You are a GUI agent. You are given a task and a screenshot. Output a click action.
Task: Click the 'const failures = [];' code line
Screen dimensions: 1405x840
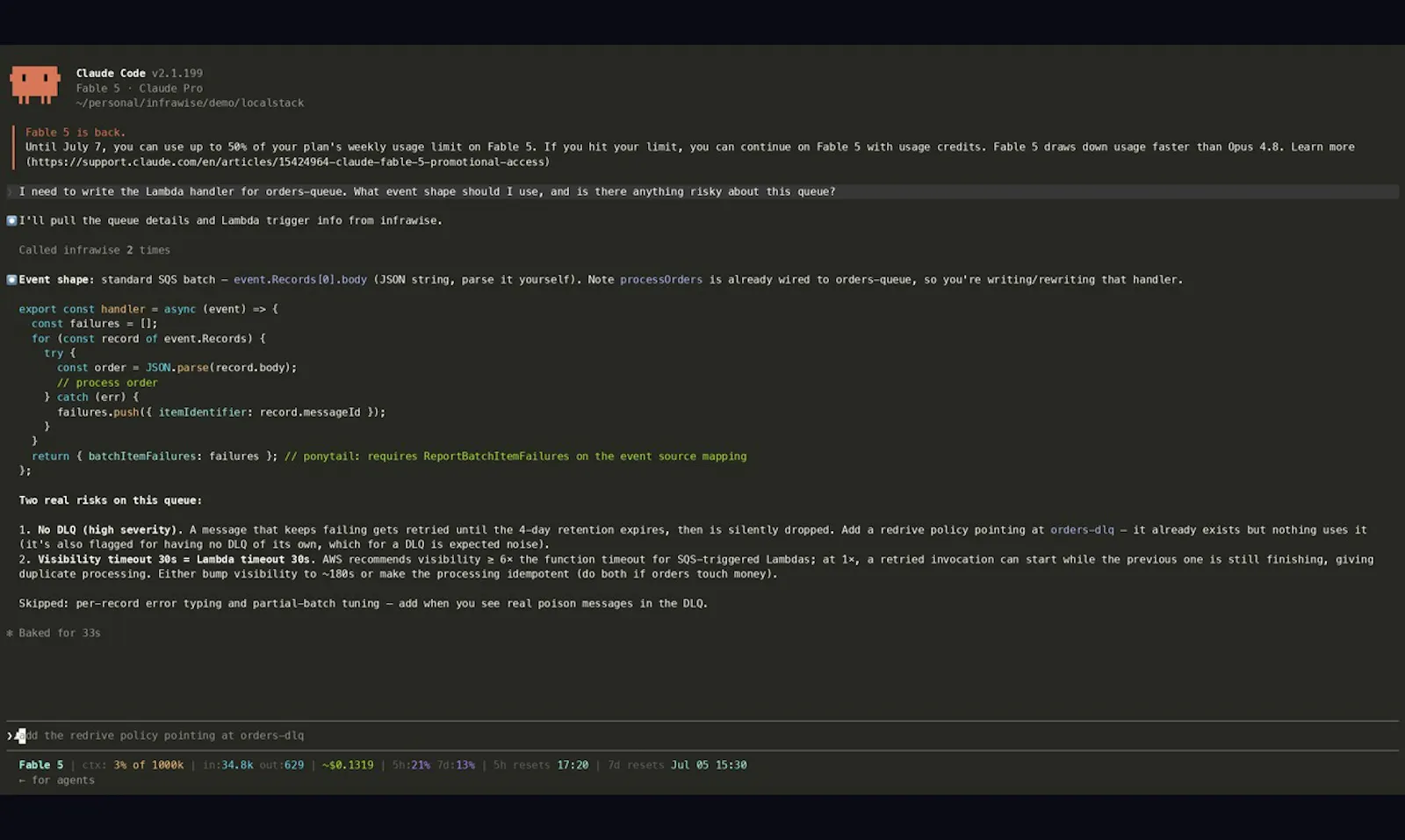[x=95, y=324]
